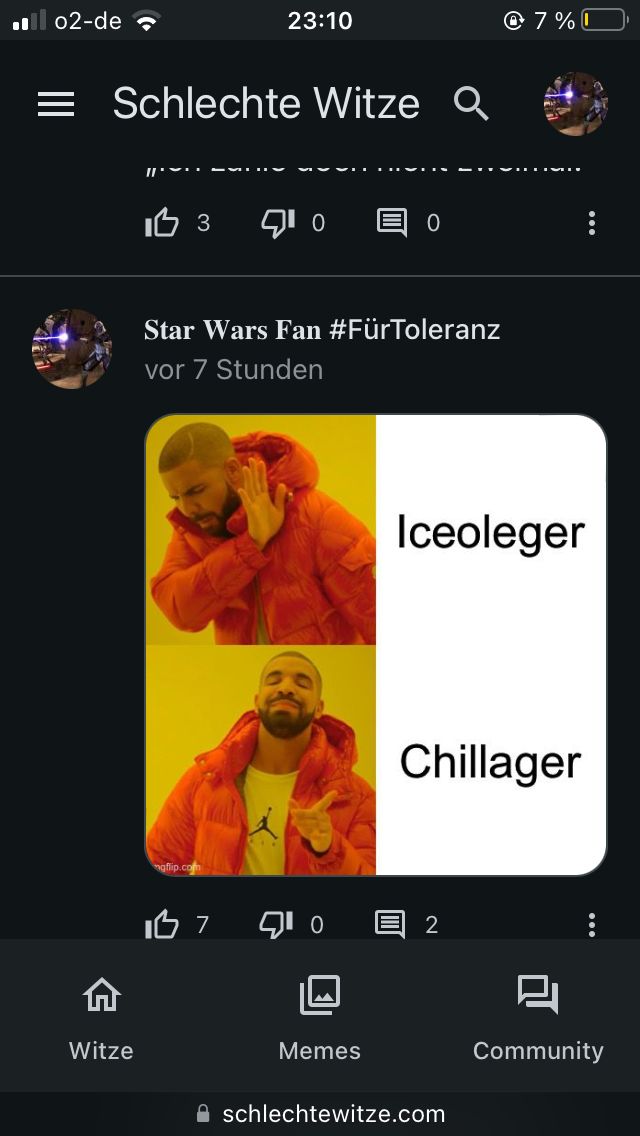Upvote the Drake meme post
640x1136 pixels.
(162, 924)
